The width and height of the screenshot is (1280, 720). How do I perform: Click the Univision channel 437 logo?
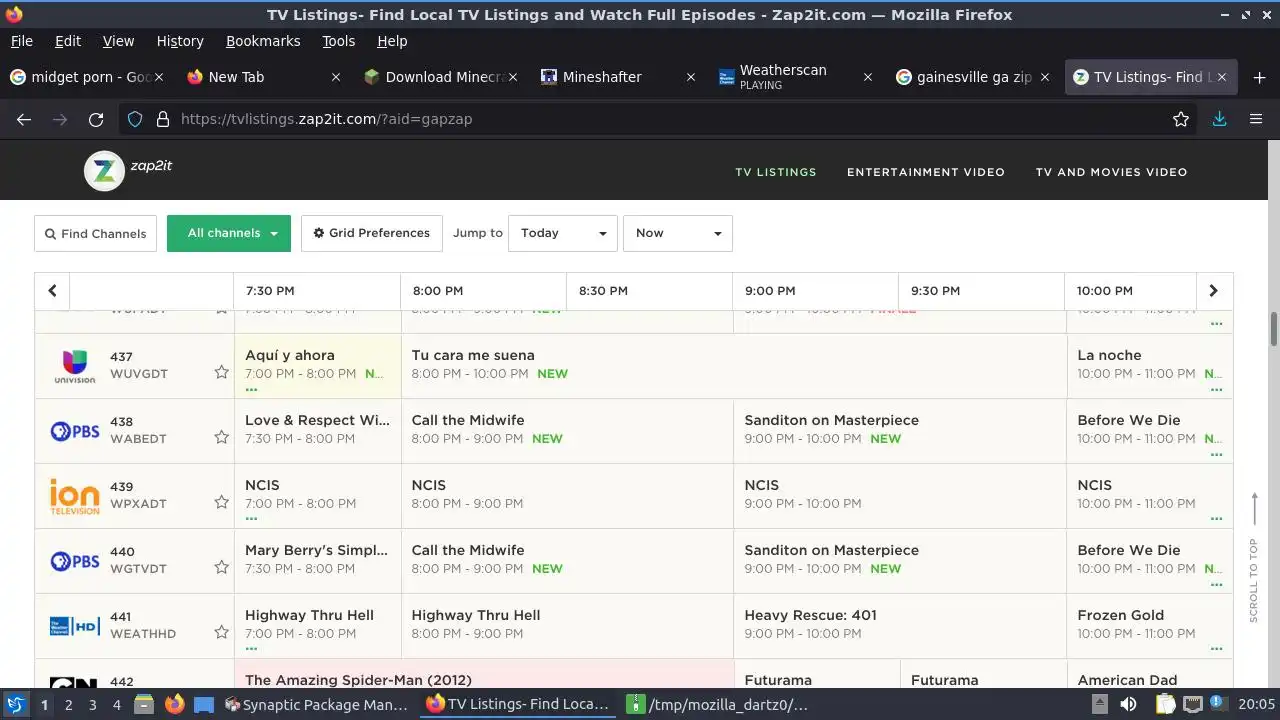75,366
